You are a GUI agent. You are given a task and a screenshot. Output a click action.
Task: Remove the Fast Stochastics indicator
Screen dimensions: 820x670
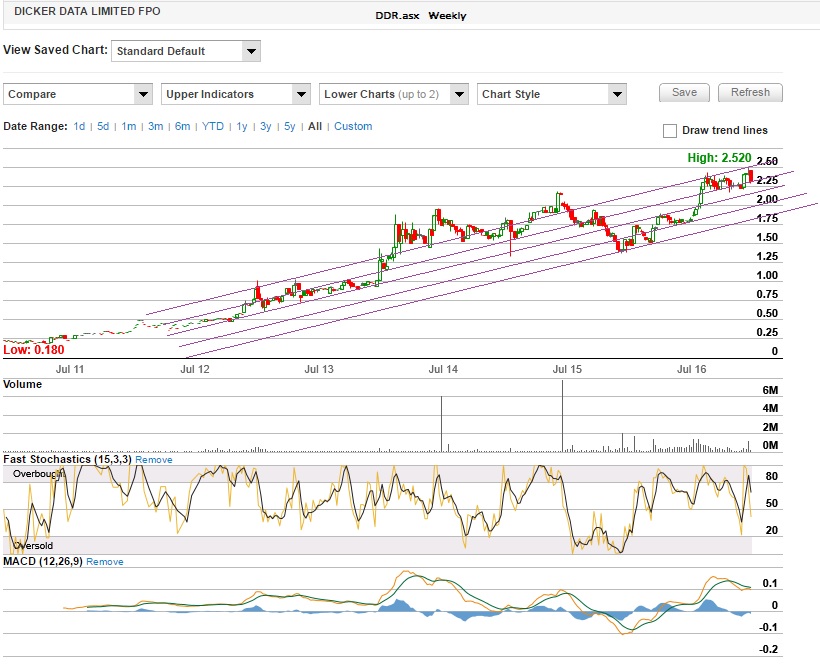[x=154, y=460]
